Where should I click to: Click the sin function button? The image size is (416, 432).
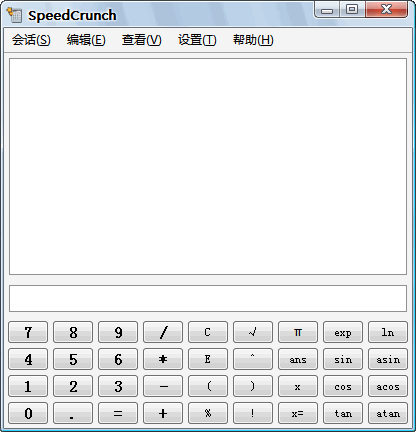[x=343, y=359]
